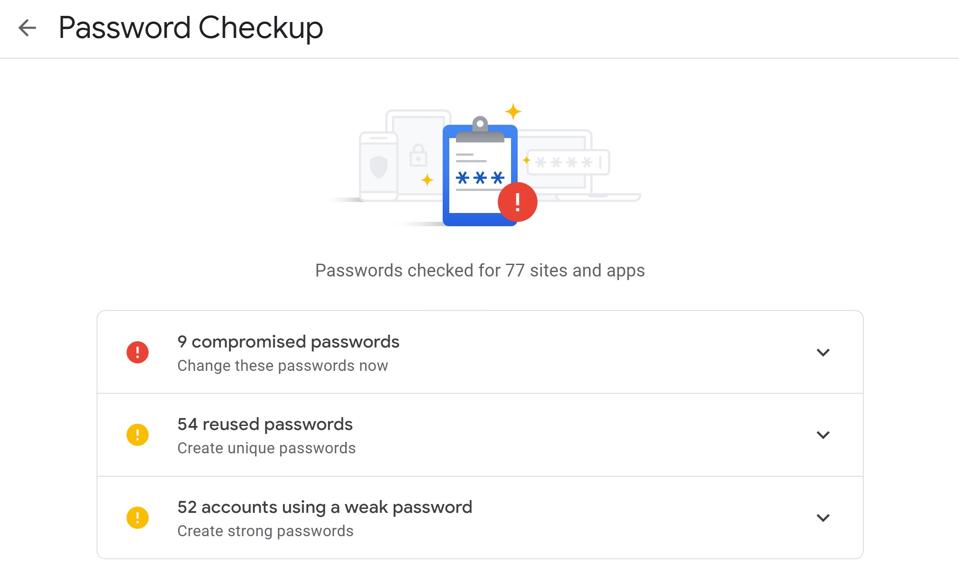Image resolution: width=959 pixels, height=579 pixels.
Task: Expand the reused passwords section chevron
Action: pyautogui.click(x=823, y=435)
